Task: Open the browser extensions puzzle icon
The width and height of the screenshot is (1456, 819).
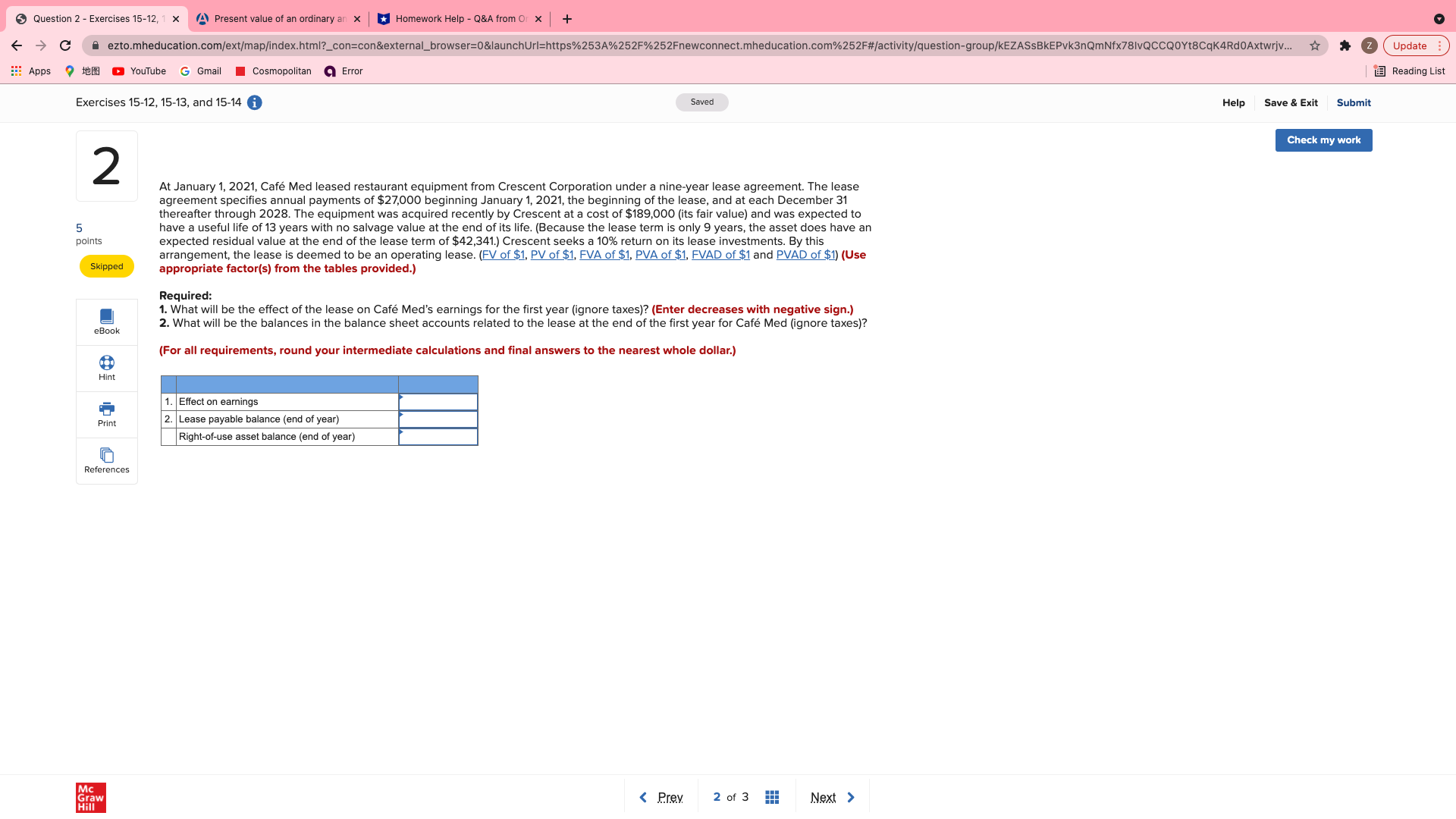Action: coord(1345,46)
